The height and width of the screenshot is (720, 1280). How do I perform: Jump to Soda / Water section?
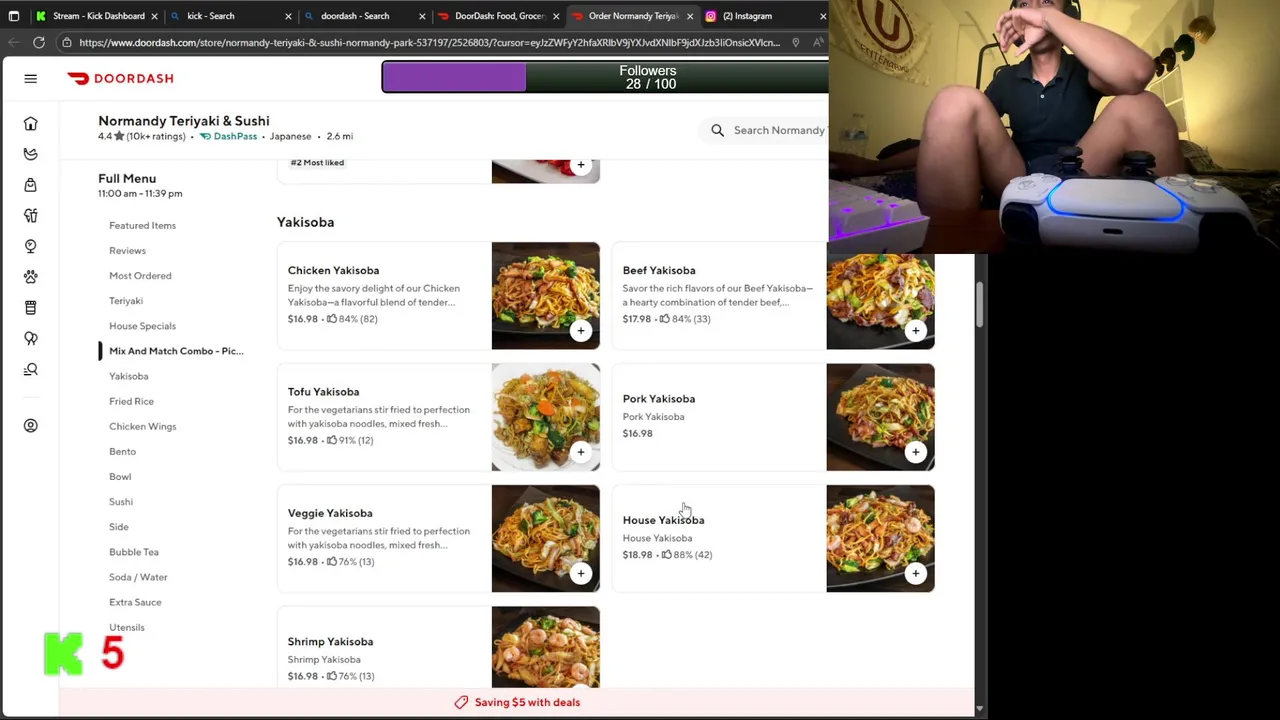coord(138,577)
